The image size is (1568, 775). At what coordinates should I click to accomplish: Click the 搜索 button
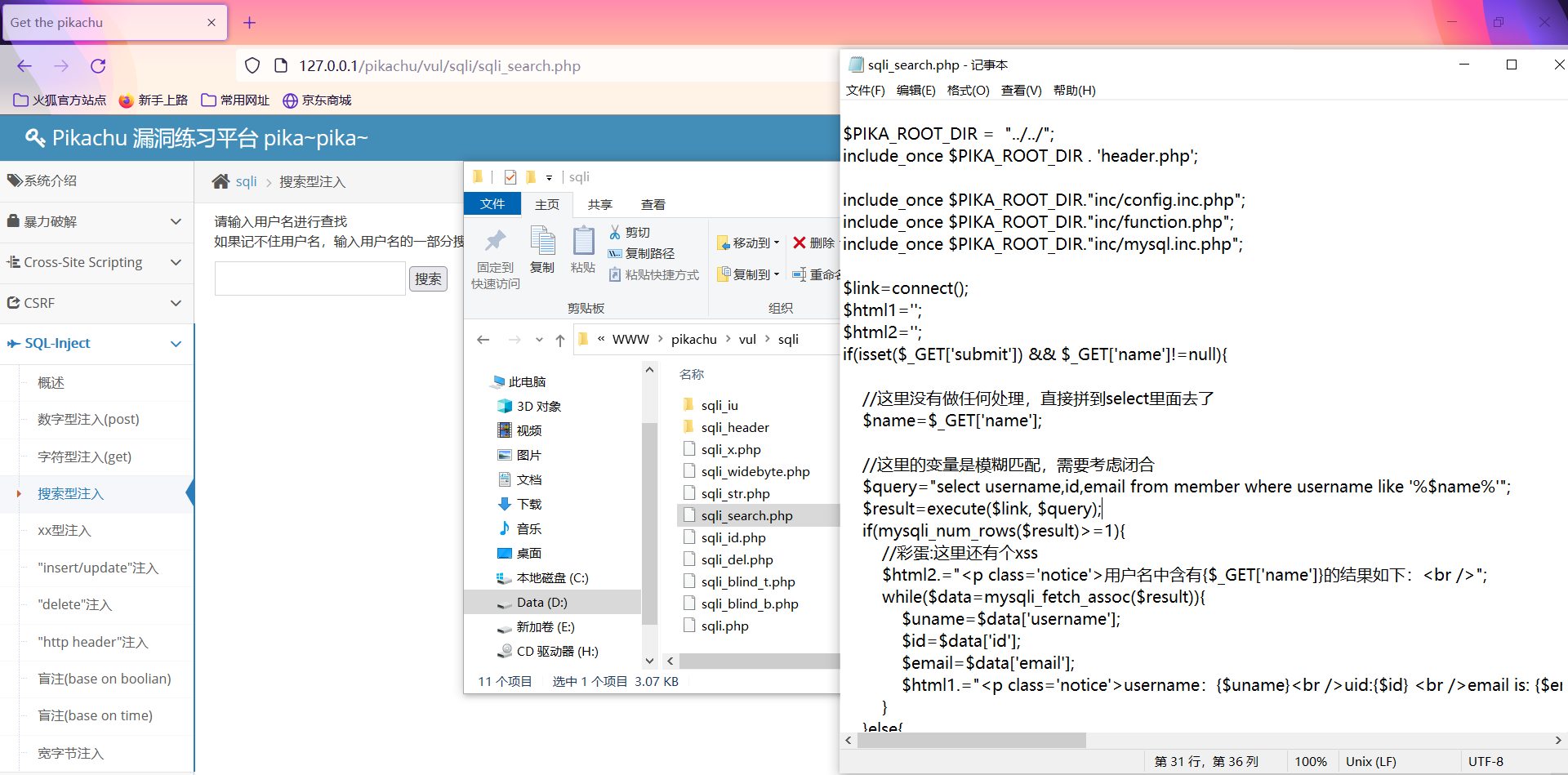coord(428,279)
